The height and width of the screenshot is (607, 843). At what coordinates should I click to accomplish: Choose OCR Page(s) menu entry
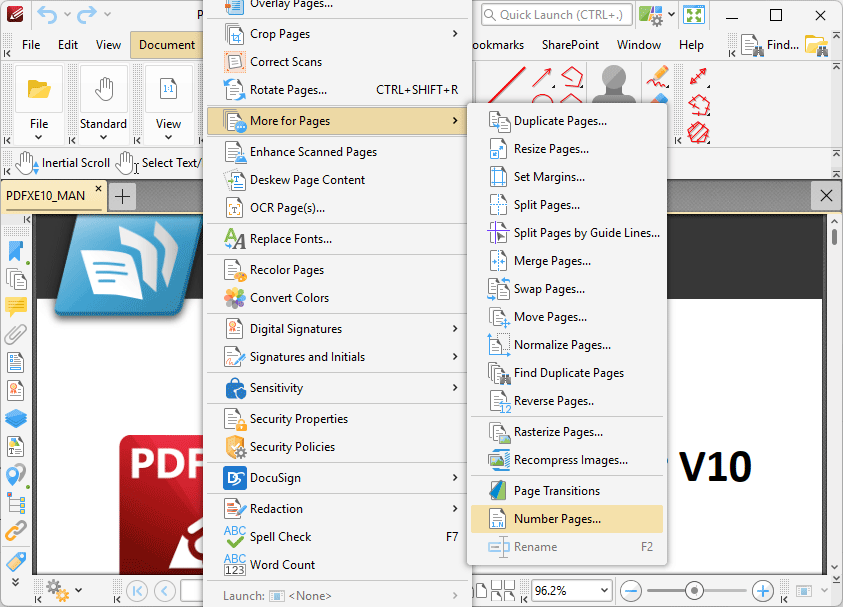click(x=337, y=208)
